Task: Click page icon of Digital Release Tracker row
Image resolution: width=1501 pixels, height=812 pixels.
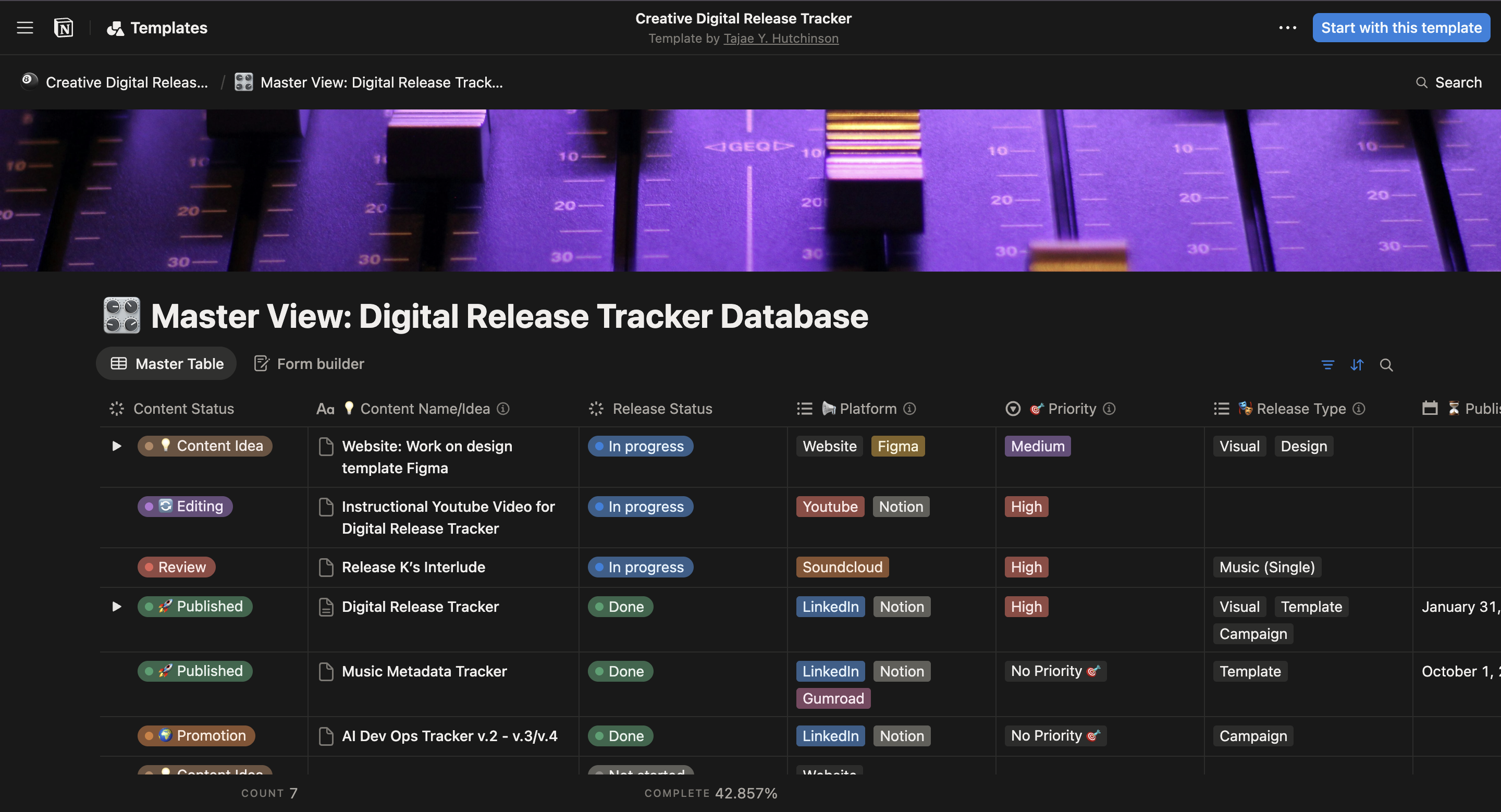Action: tap(326, 607)
